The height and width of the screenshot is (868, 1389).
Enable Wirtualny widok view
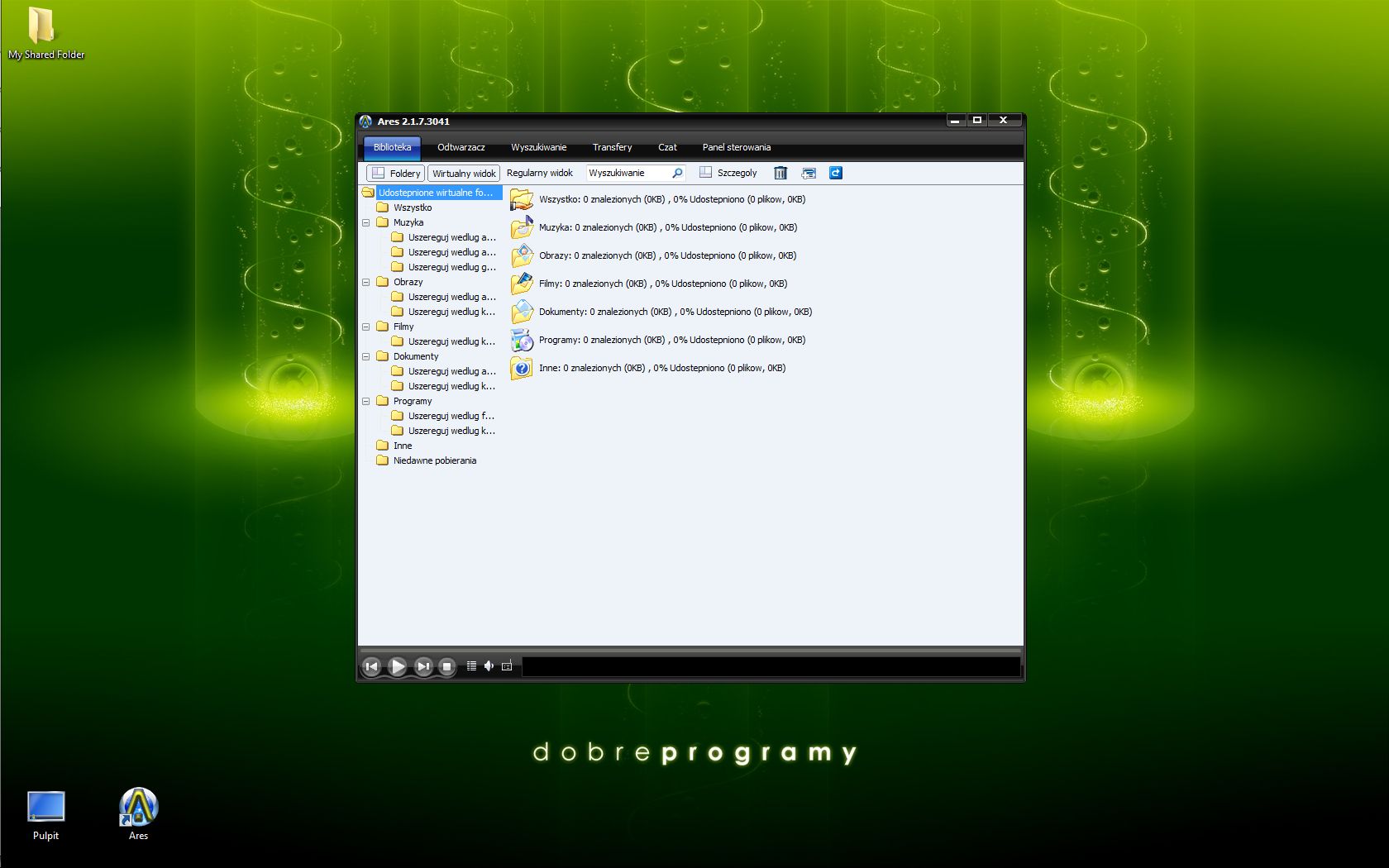point(464,174)
